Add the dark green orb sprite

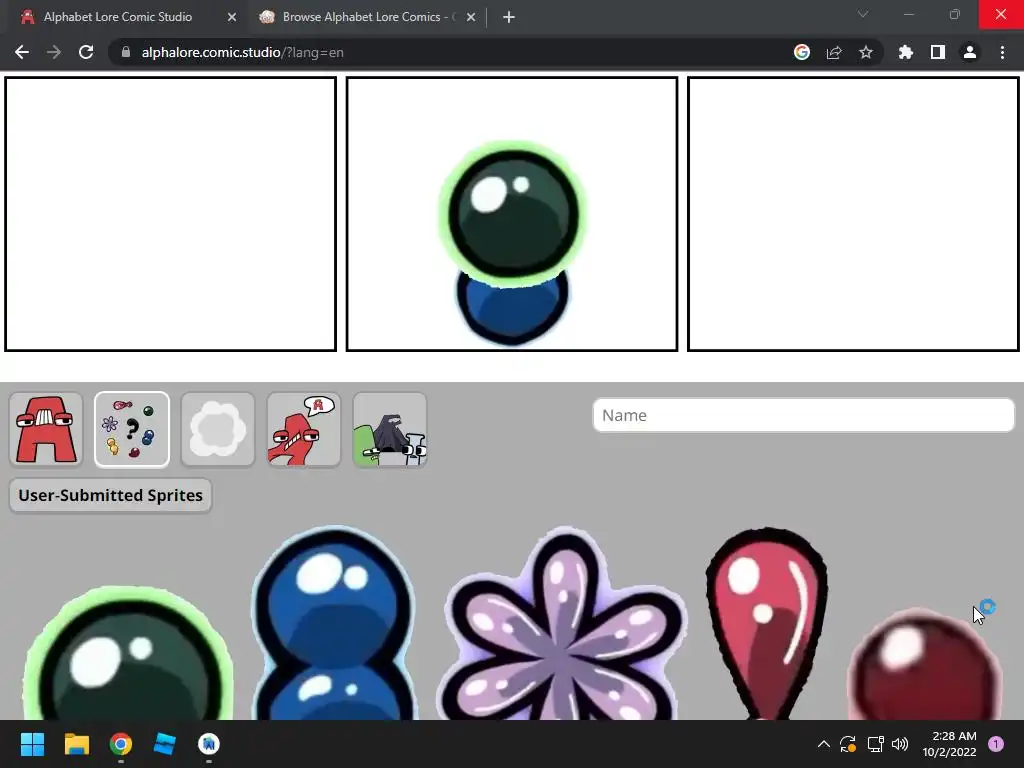coord(129,655)
